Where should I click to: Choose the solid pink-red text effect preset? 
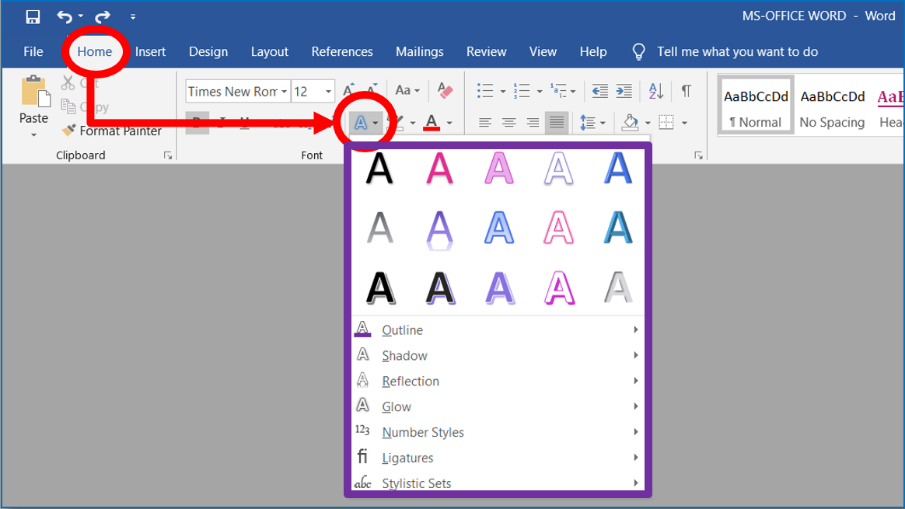pos(439,169)
